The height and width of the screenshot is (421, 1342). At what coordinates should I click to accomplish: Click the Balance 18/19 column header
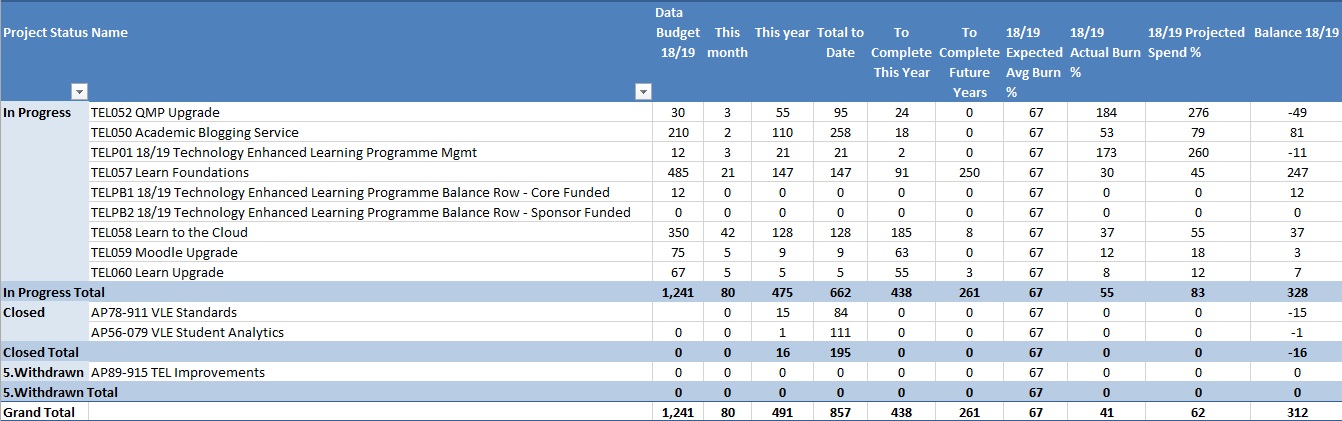(1295, 32)
